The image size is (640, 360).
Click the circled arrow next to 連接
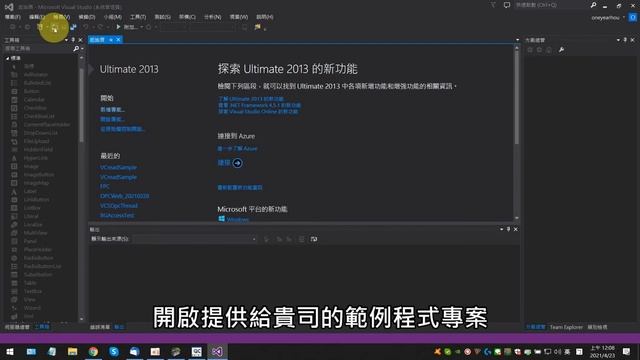[237, 163]
